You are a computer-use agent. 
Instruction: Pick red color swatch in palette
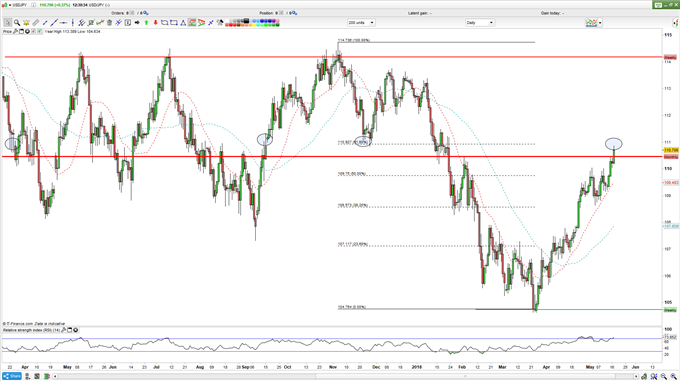[x=231, y=25]
